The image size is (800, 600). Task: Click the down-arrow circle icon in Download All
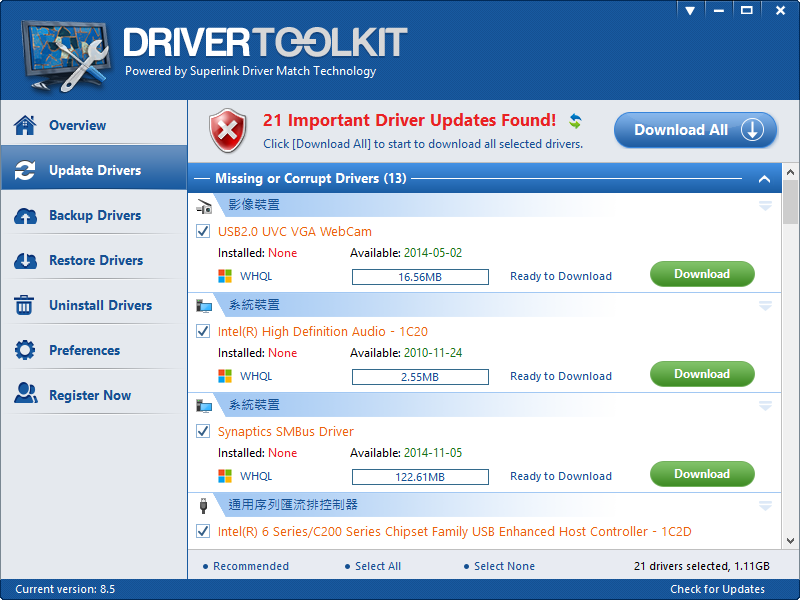tap(753, 130)
